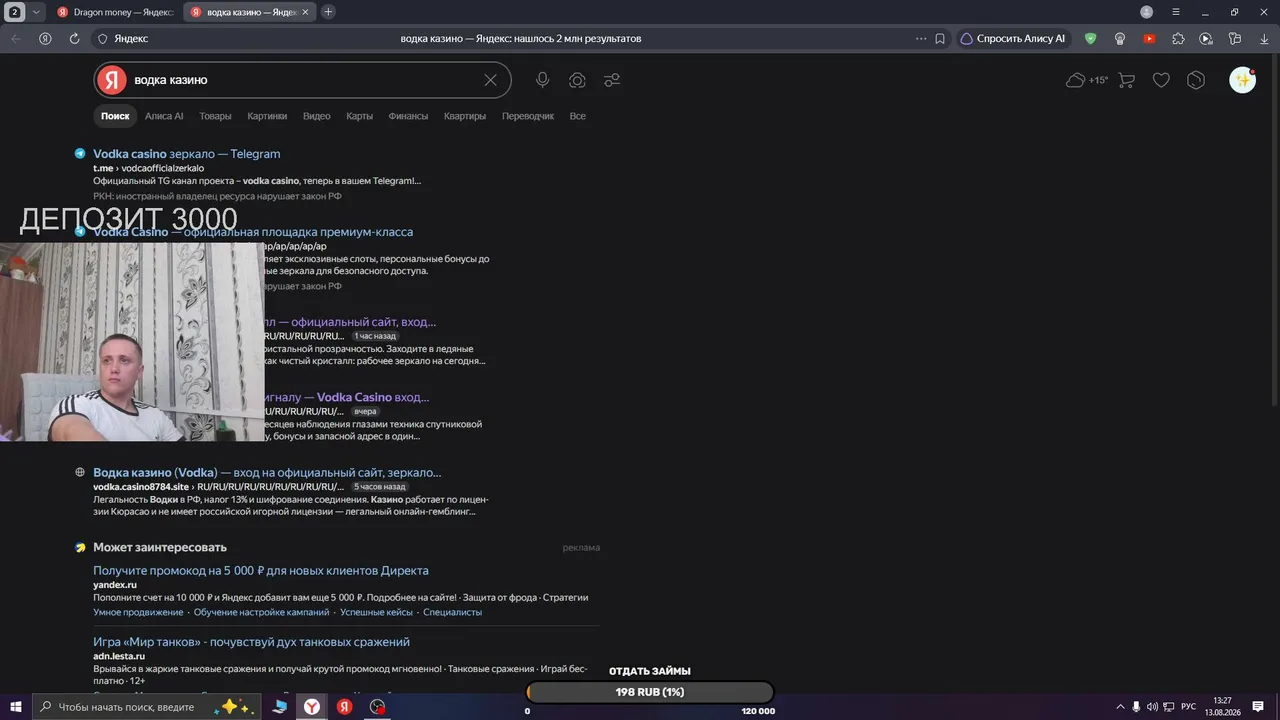1280x720 pixels.
Task: Reload the page with the refresh icon
Action: 74,39
